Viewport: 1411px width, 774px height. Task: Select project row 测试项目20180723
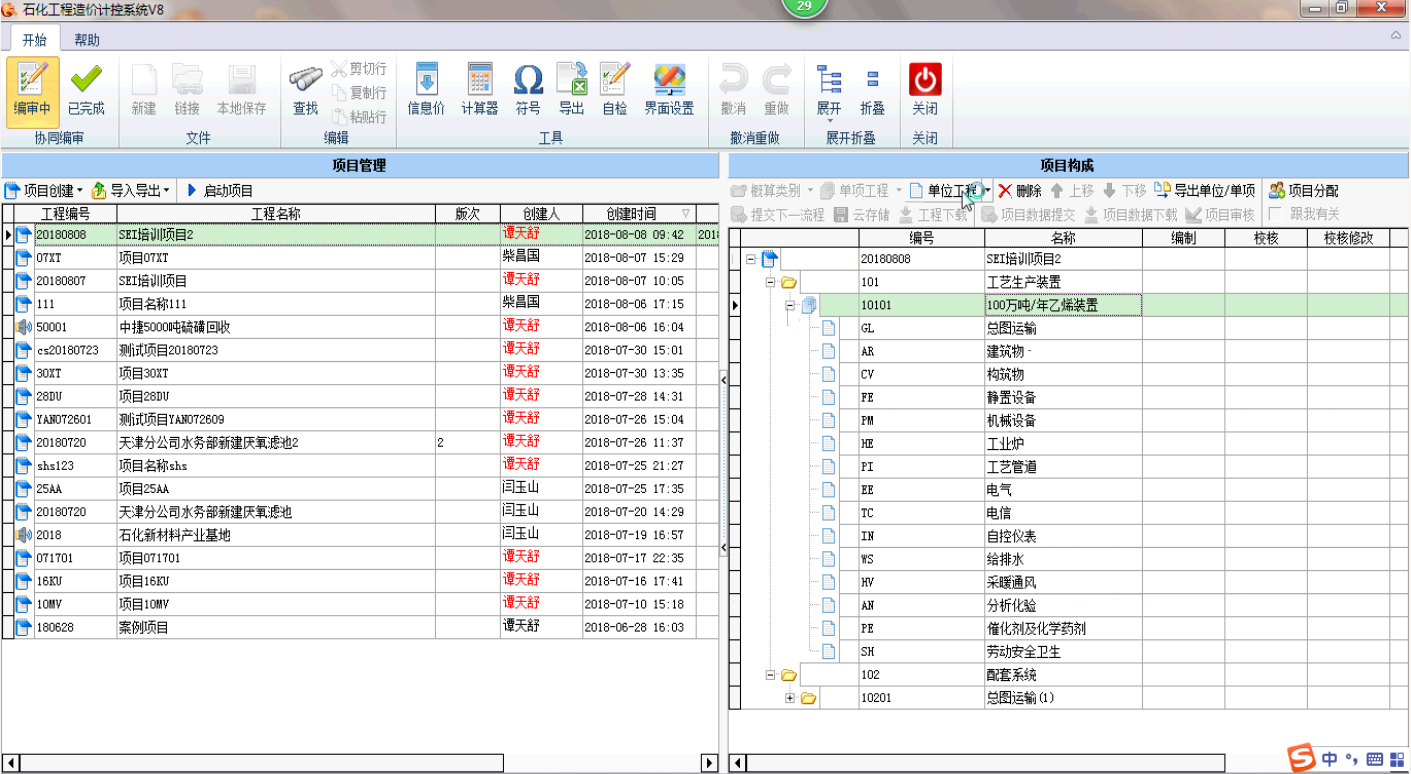coord(360,350)
